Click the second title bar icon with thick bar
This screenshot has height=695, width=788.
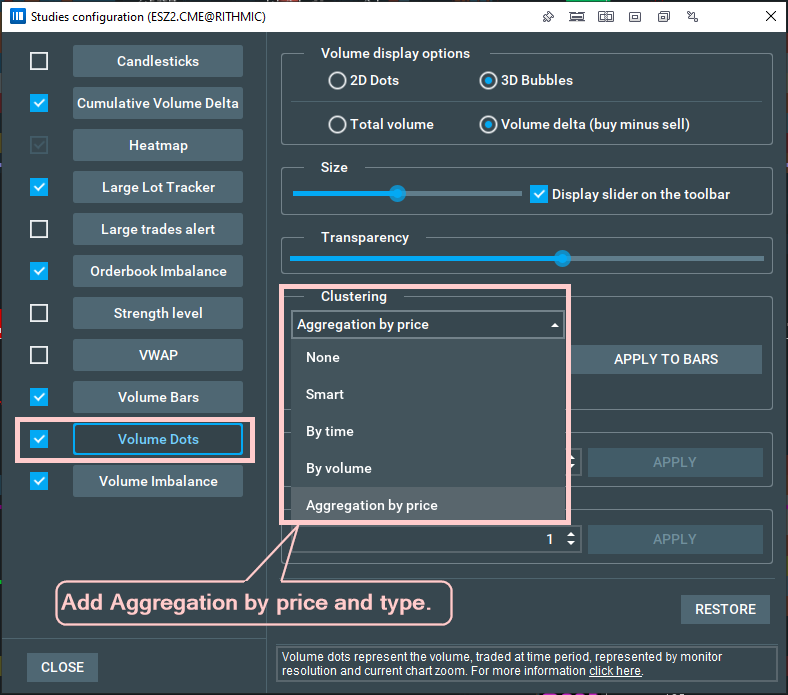pos(576,17)
